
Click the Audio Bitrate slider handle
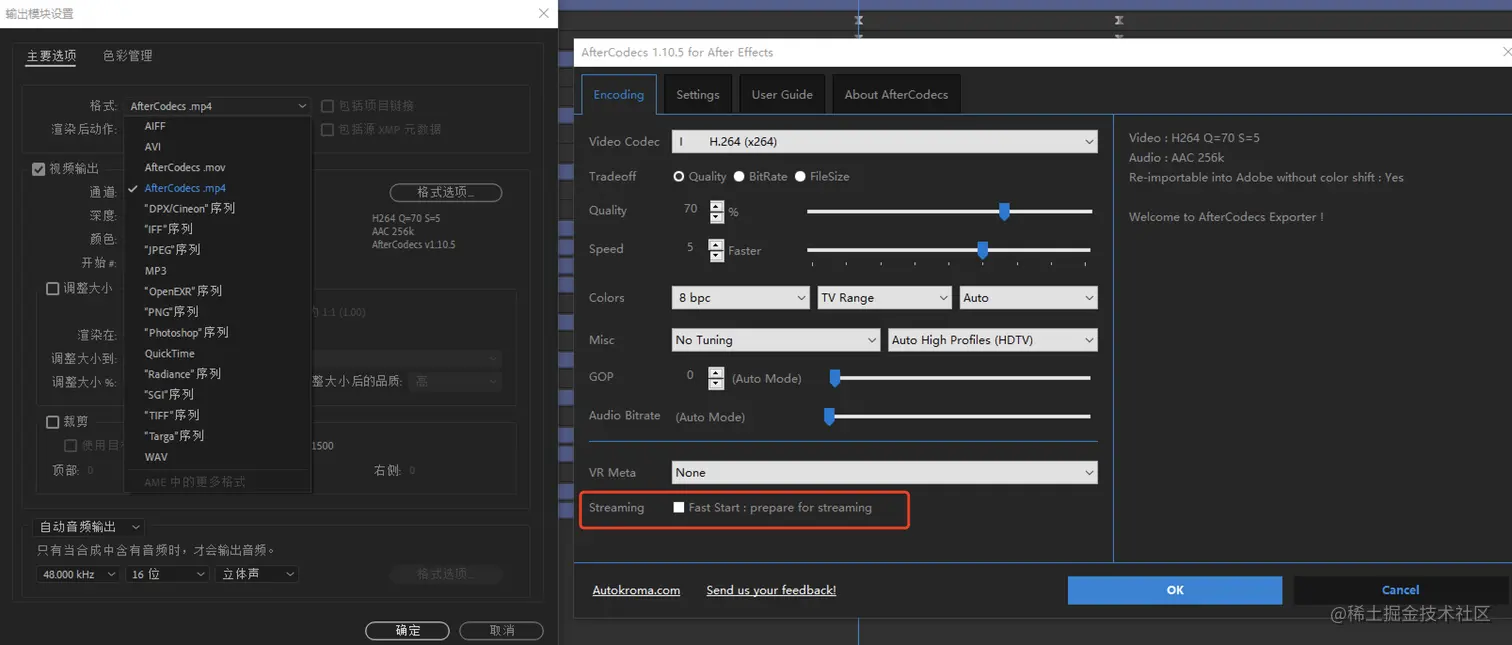point(829,416)
